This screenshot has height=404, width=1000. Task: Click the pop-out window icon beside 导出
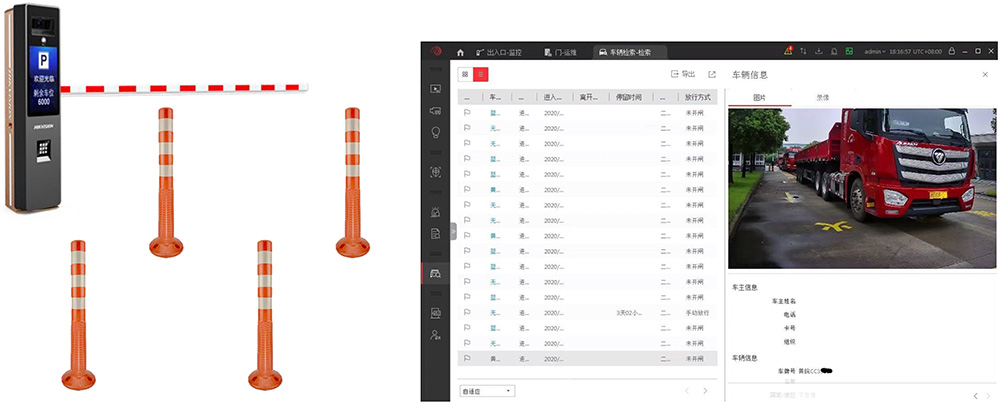click(x=712, y=74)
